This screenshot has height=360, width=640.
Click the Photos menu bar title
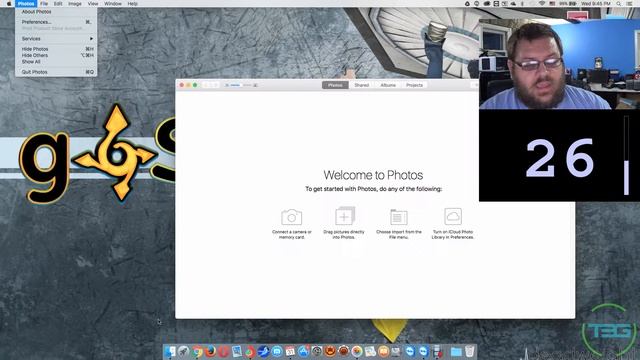pos(26,4)
